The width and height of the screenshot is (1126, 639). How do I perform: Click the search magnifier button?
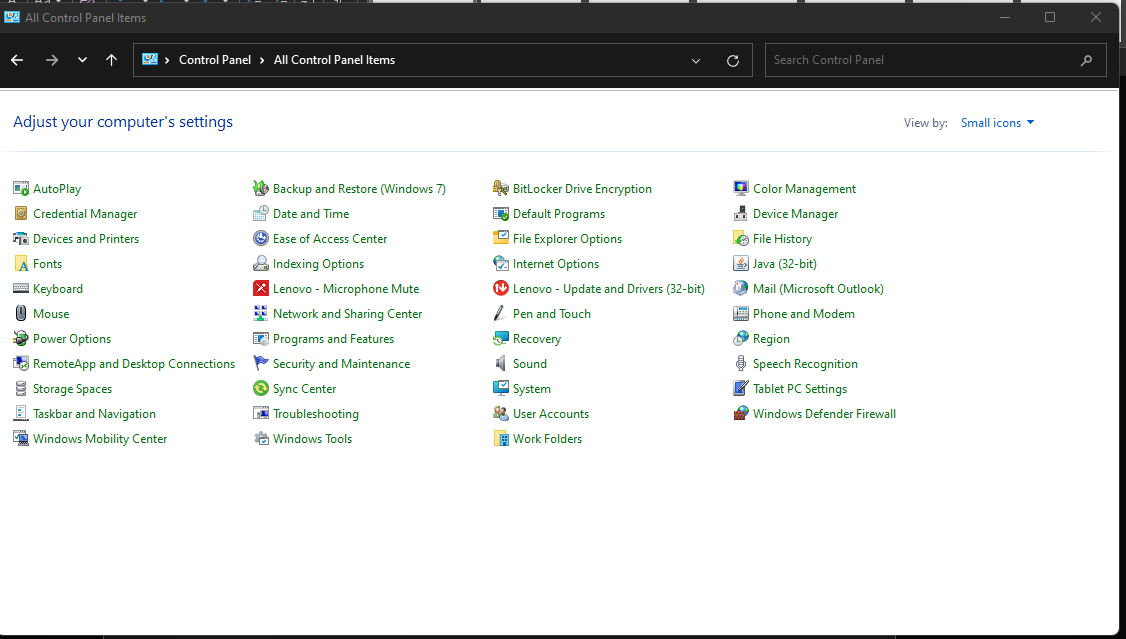[1087, 60]
